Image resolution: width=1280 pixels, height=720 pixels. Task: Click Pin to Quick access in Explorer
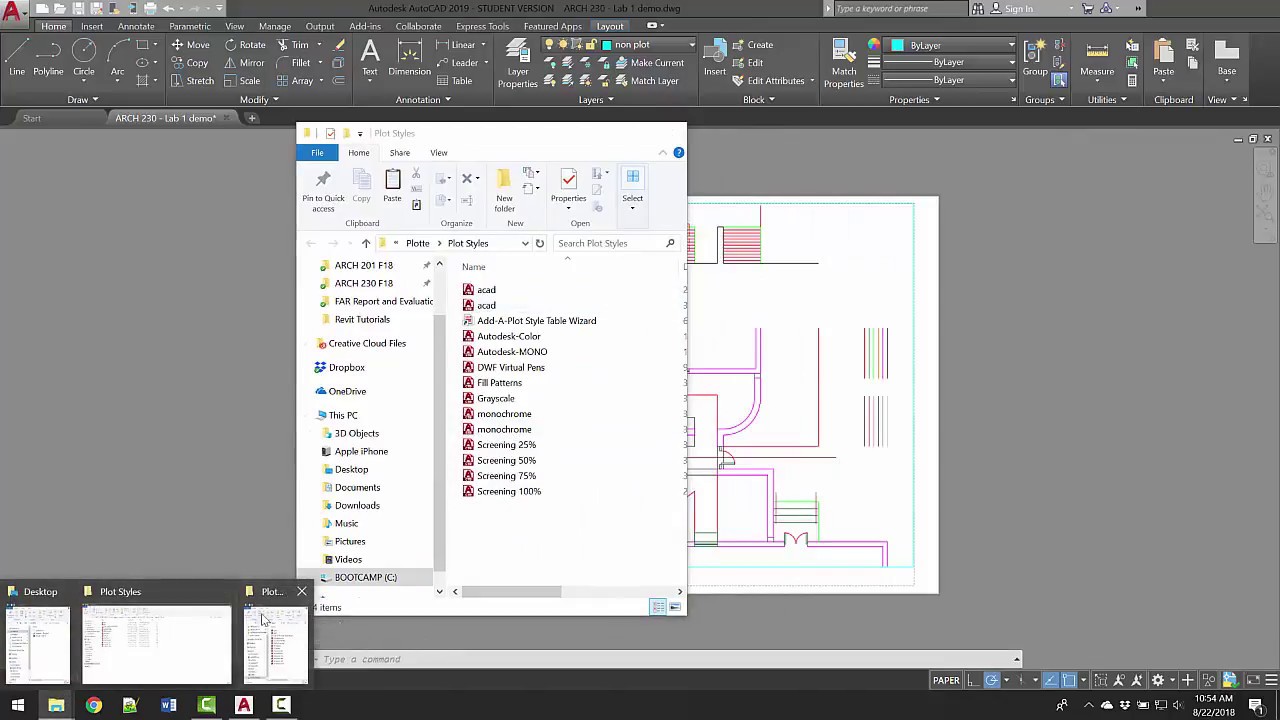(323, 190)
